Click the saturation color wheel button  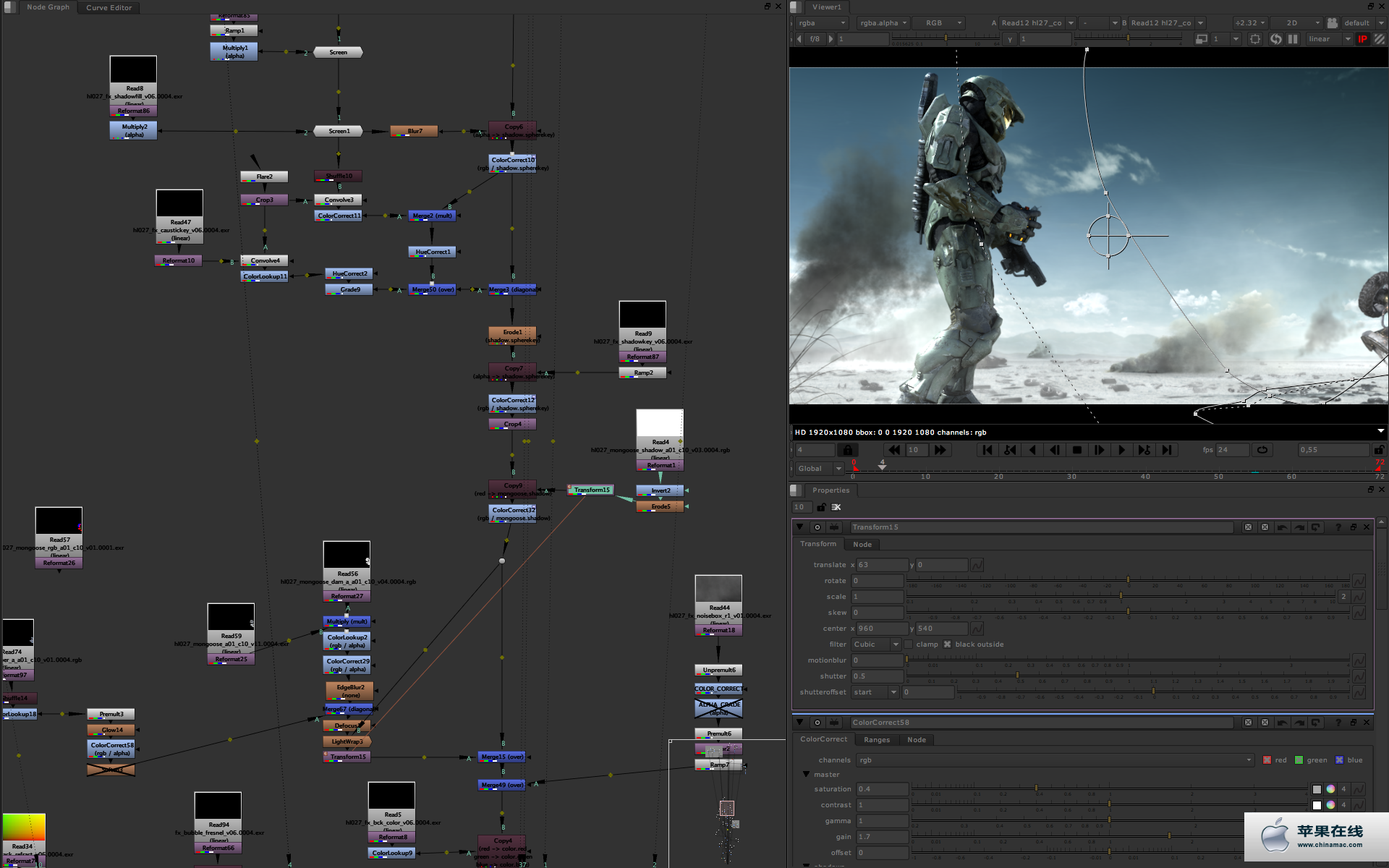pyautogui.click(x=1330, y=789)
